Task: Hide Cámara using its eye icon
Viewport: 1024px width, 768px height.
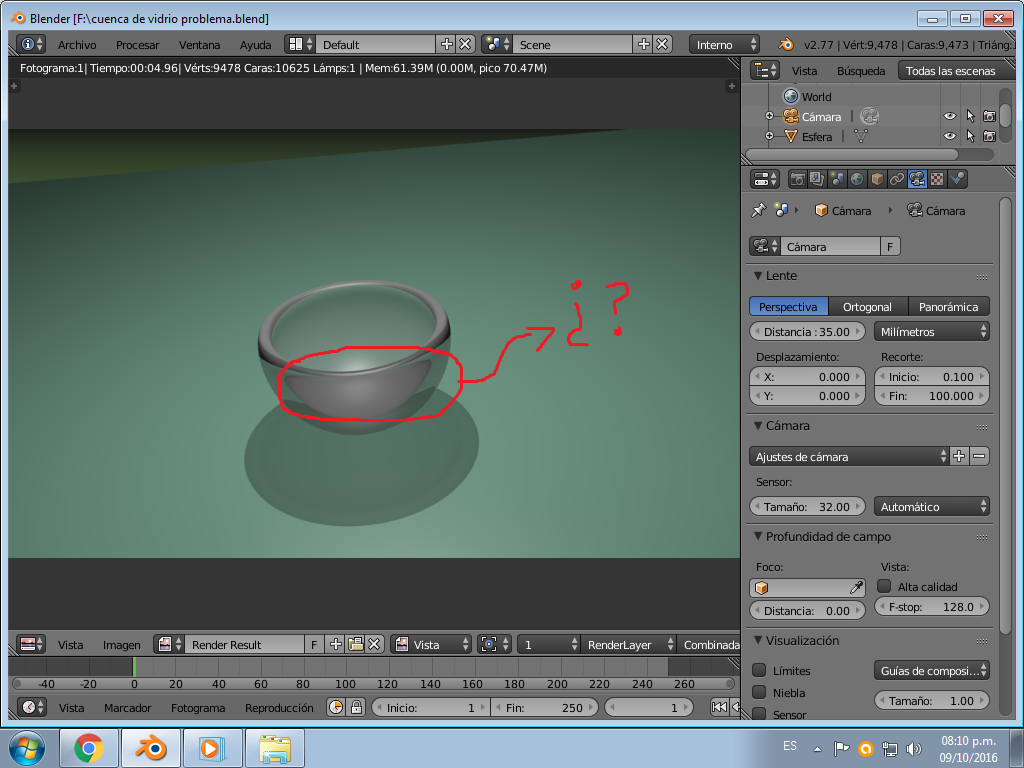Action: pos(950,116)
